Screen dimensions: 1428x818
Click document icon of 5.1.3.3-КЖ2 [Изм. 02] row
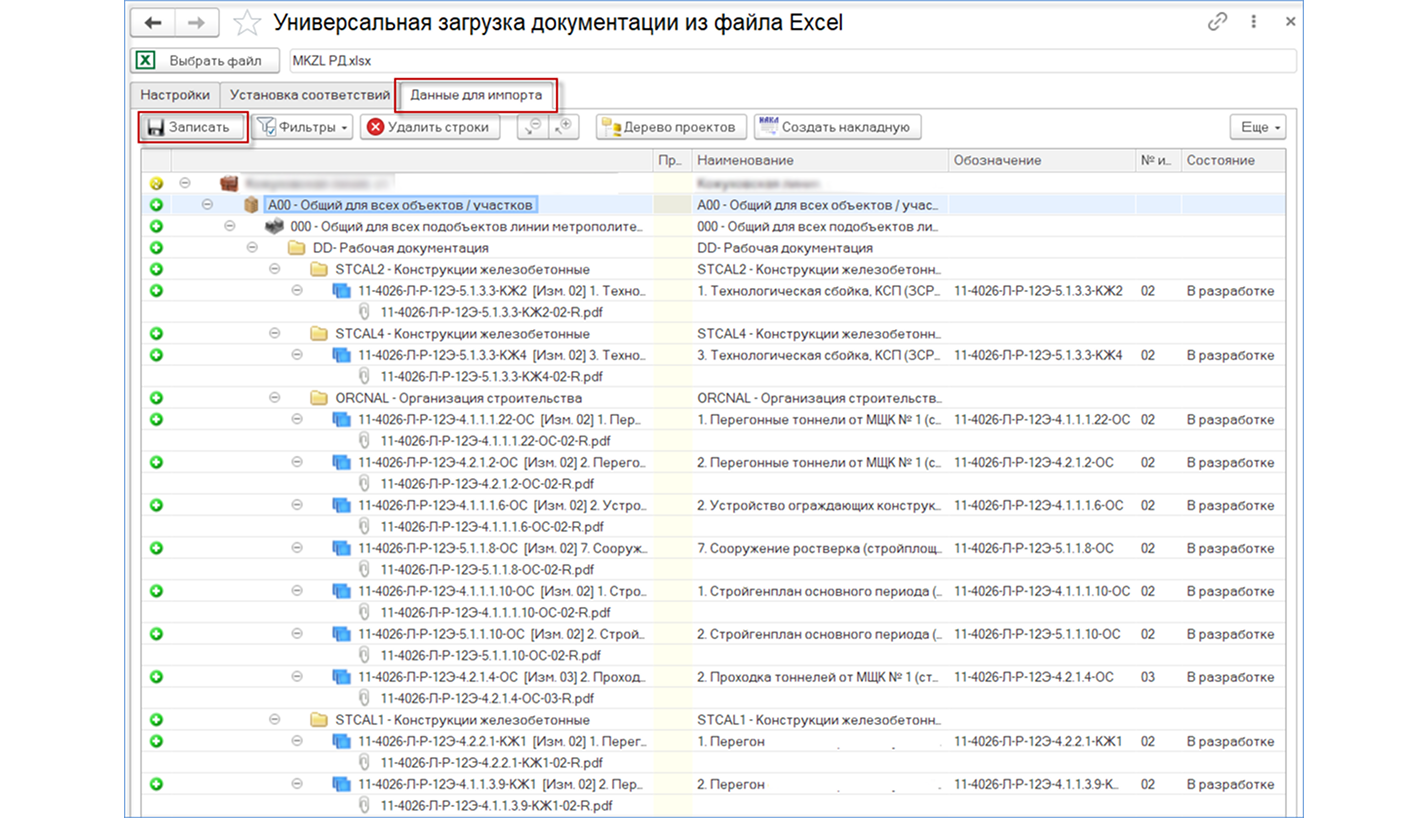click(341, 291)
